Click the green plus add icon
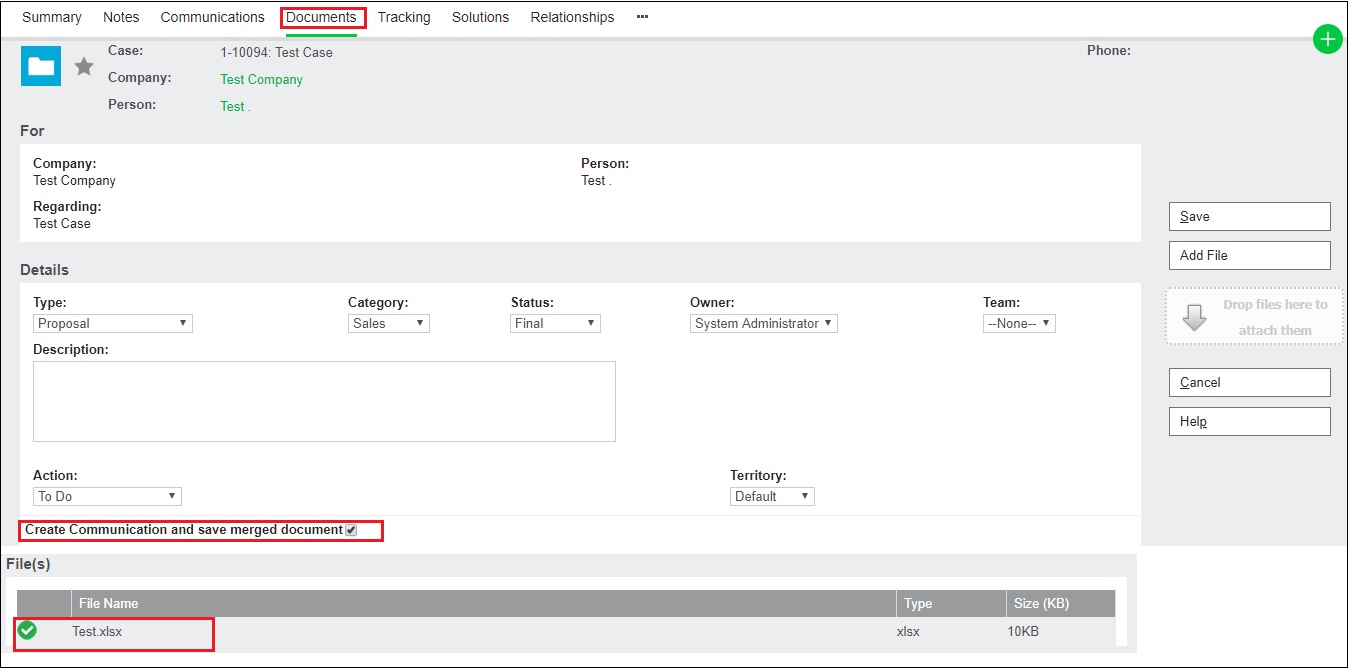1348x669 pixels. pos(1327,40)
